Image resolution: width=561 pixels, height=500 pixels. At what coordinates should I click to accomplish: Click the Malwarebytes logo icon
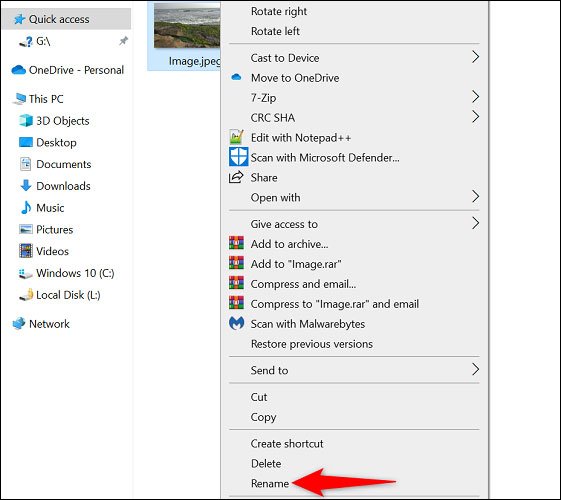click(x=236, y=323)
